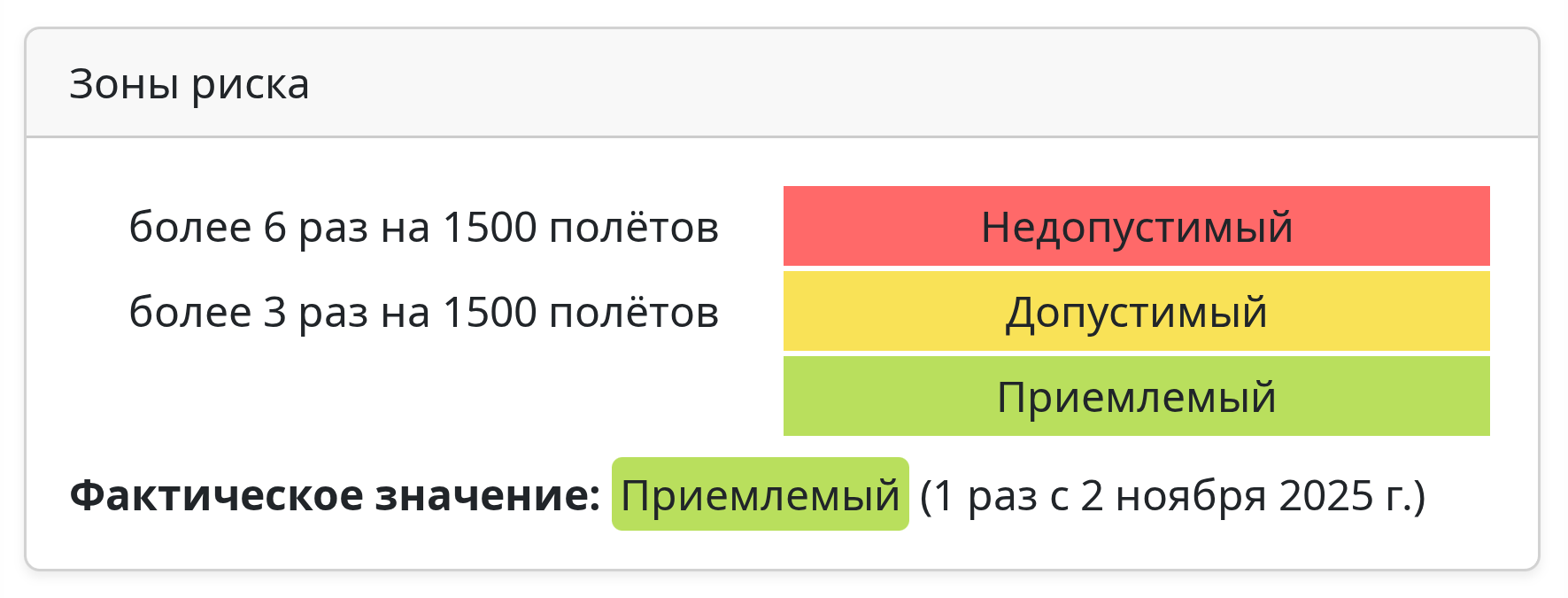1568x598 pixels.
Task: Click the bold "Фактическое значение:" label
Action: click(x=335, y=495)
